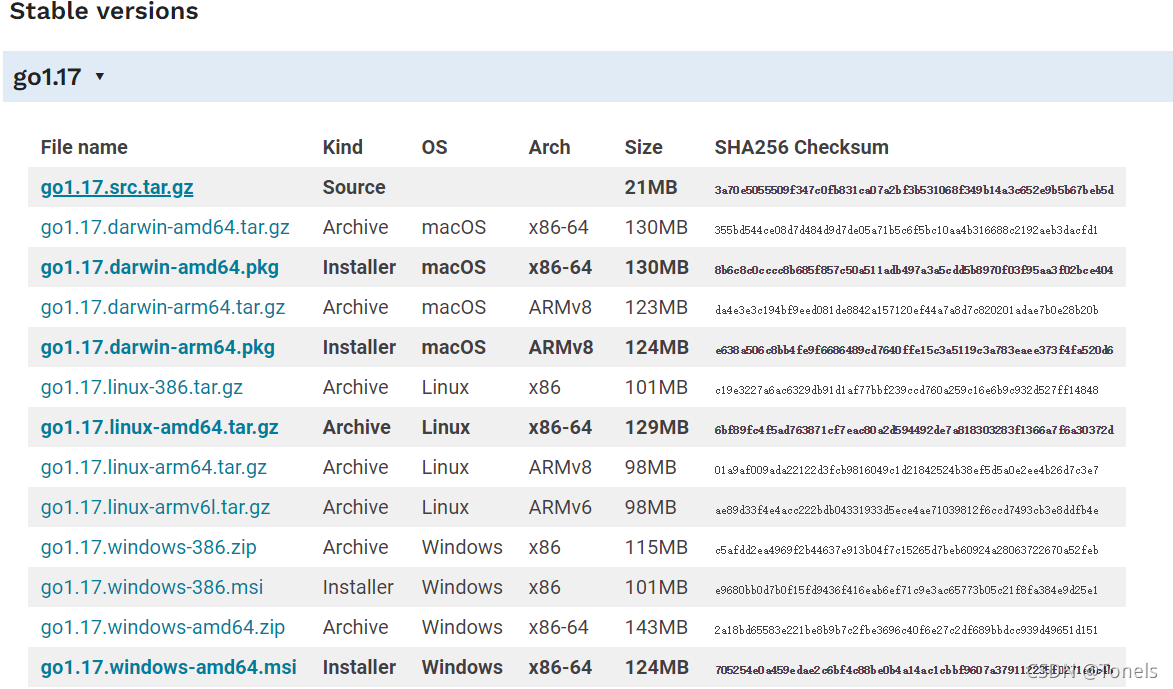Click the File name column header
Screen dimensions: 1173x689
[x=84, y=147]
